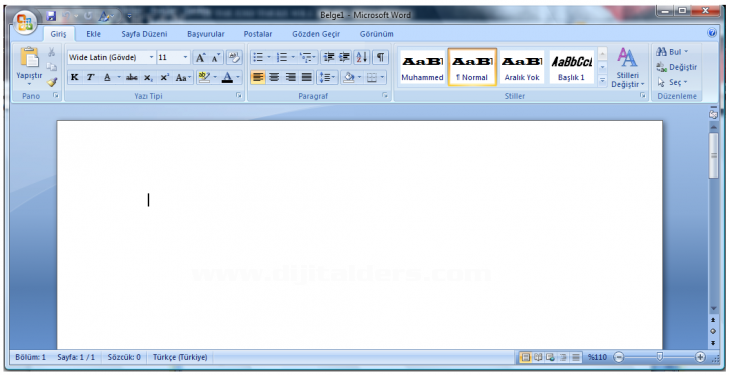Toggle the show paragraph marks icon
Screen dimensions: 730x375
(380, 57)
